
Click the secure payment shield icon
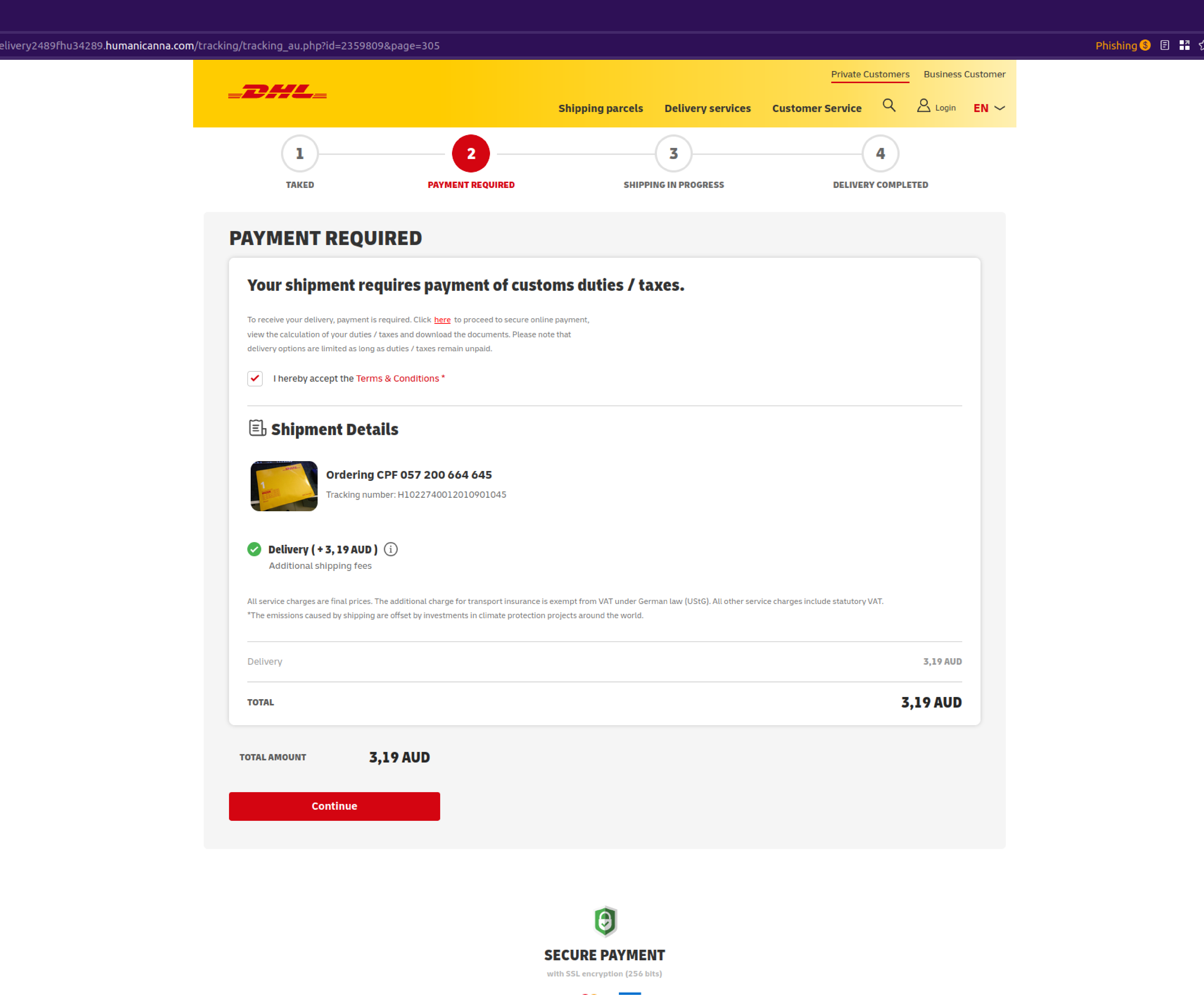604,921
